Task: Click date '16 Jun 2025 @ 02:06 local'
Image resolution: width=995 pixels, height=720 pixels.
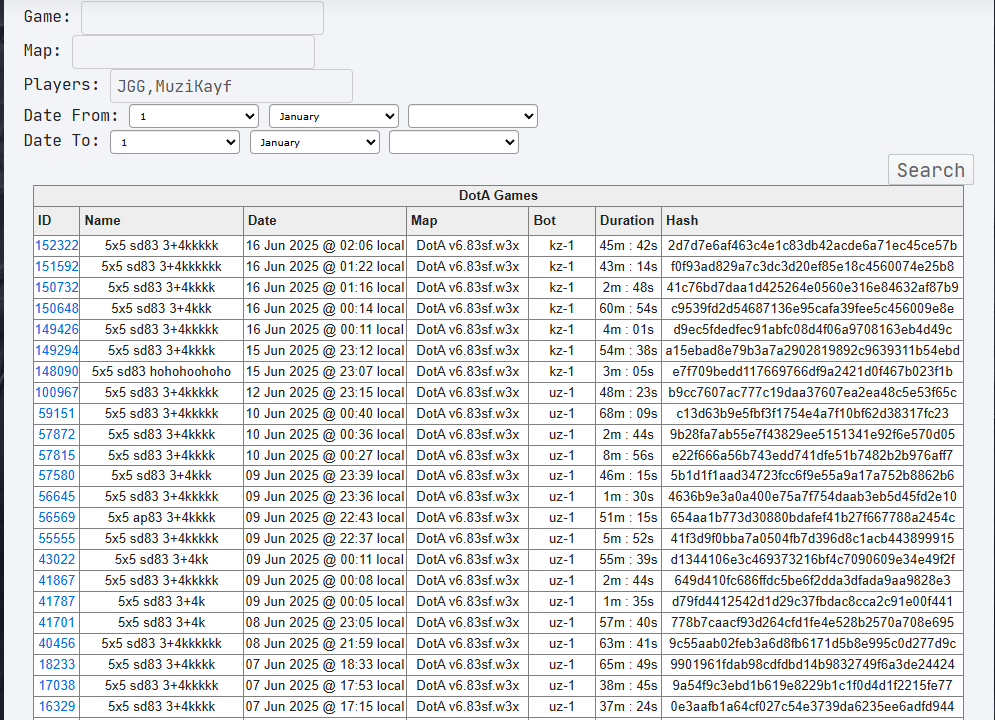Action: pyautogui.click(x=325, y=245)
